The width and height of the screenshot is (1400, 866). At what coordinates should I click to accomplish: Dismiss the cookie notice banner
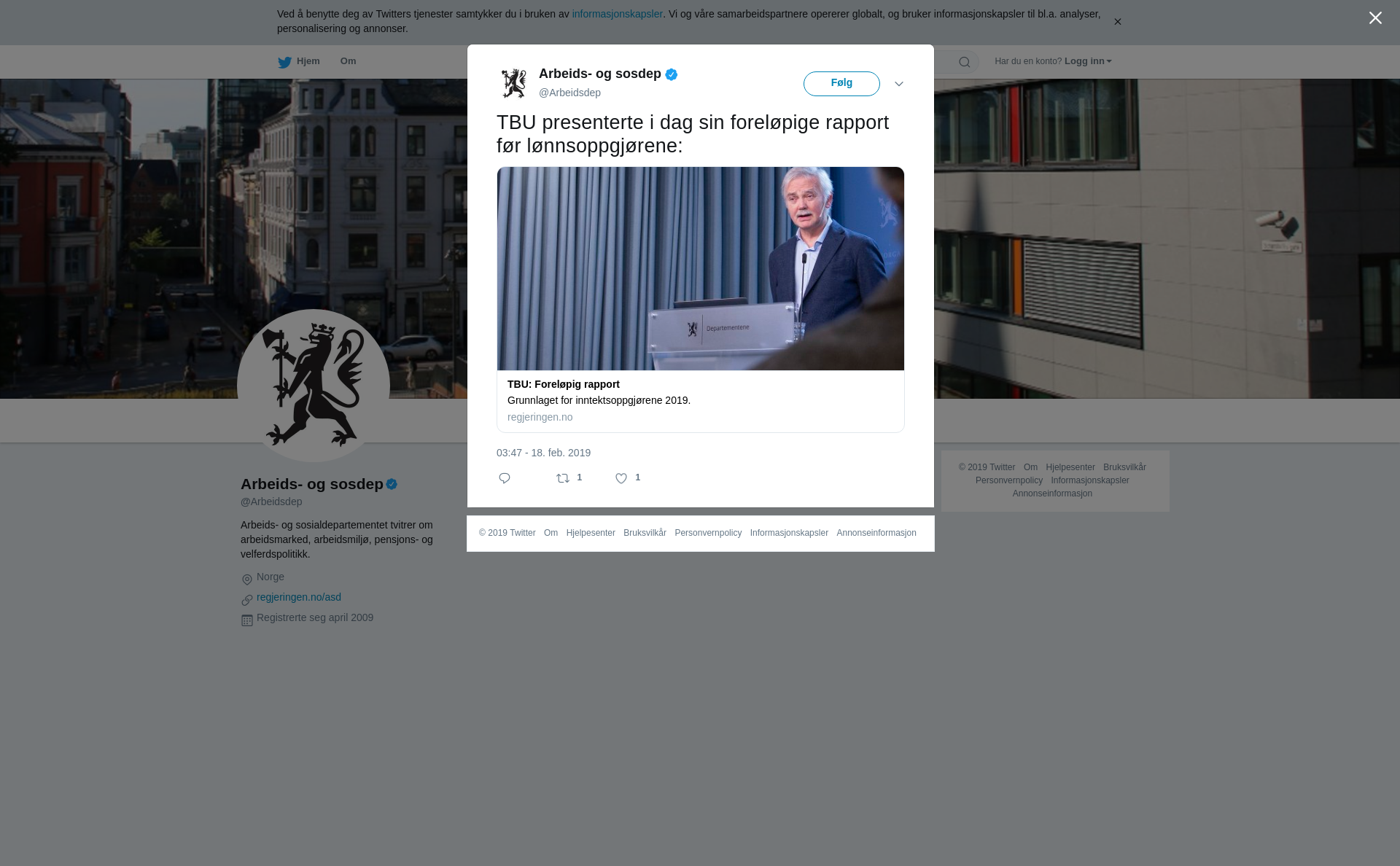point(1117,22)
